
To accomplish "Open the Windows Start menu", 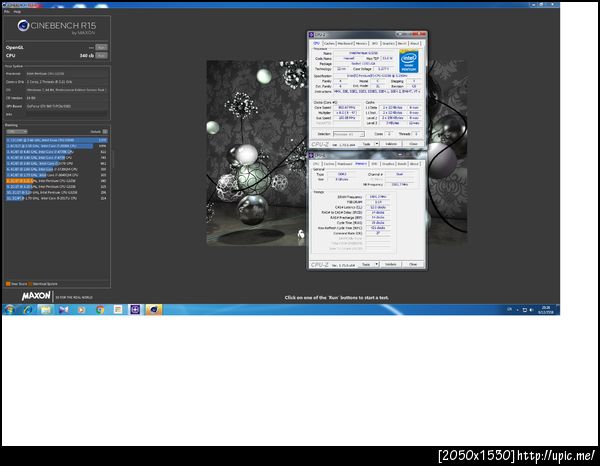I will (10, 310).
